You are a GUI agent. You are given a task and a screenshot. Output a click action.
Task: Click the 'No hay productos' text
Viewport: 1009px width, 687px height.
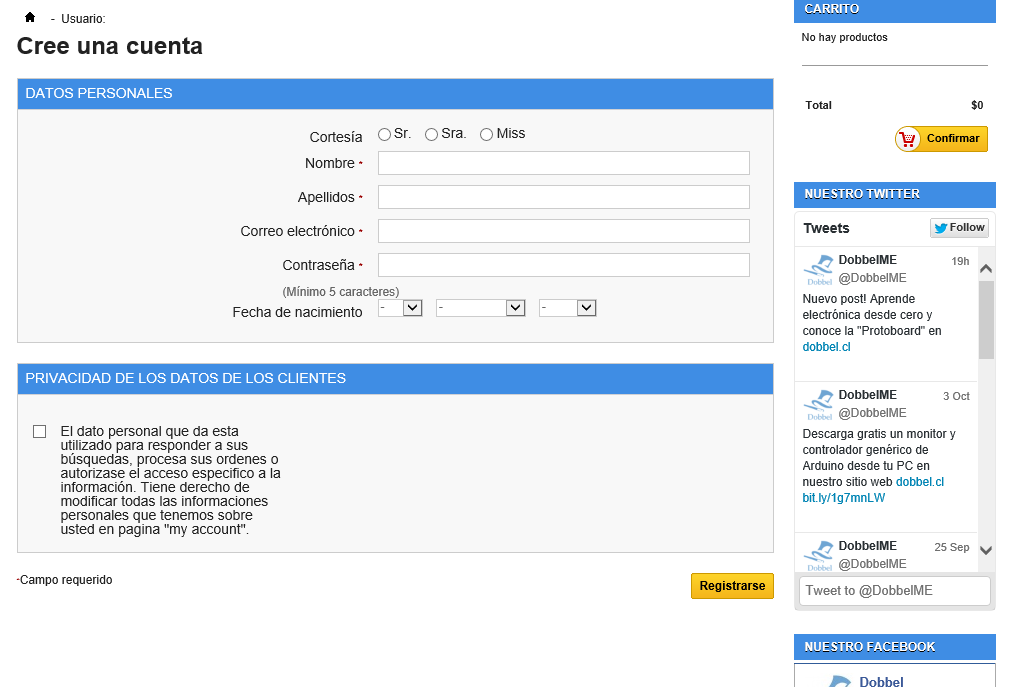[844, 37]
